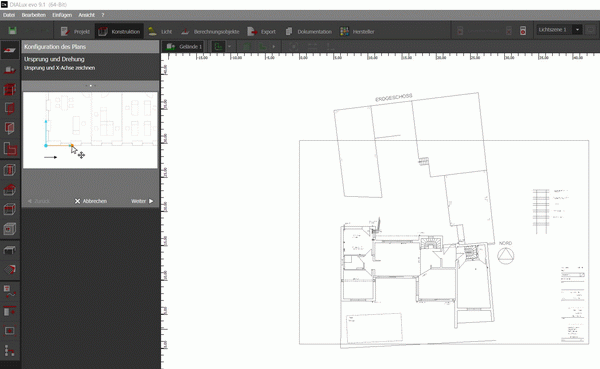Select the fourth sidebar tool, red square
Screen dimensions: 600x369
[x=10, y=109]
